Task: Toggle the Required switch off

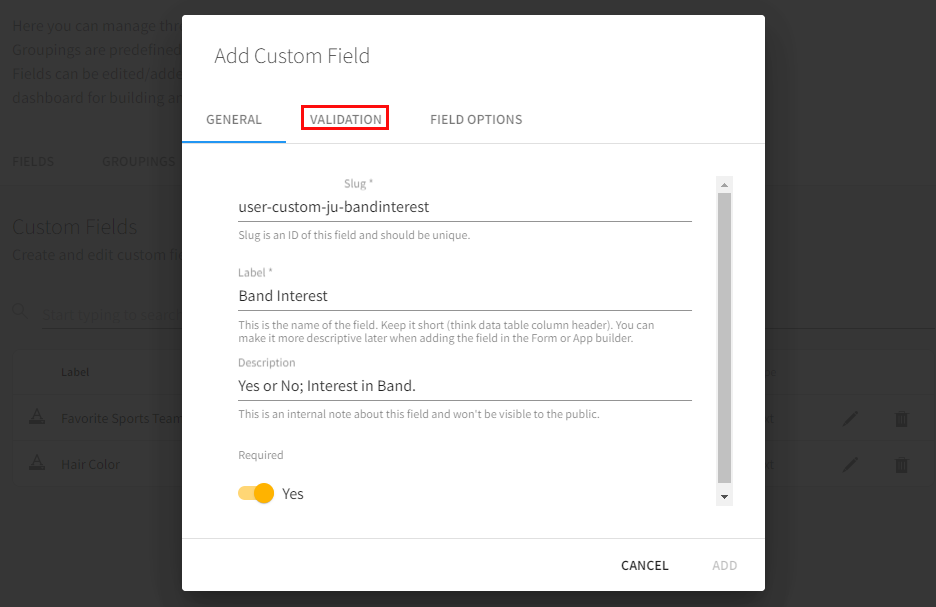Action: (257, 493)
